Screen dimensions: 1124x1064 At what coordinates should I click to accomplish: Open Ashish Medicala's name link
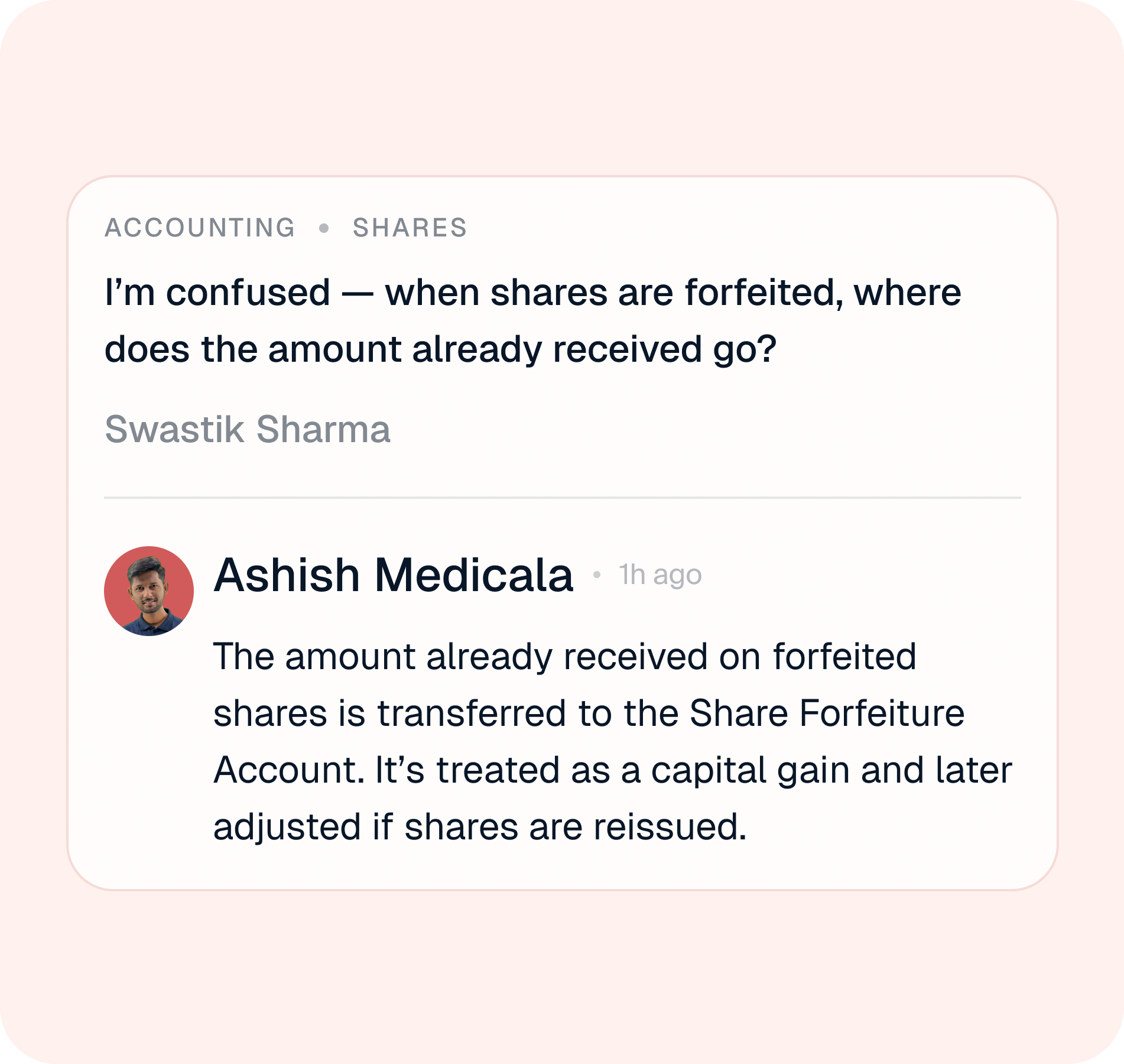tap(393, 575)
